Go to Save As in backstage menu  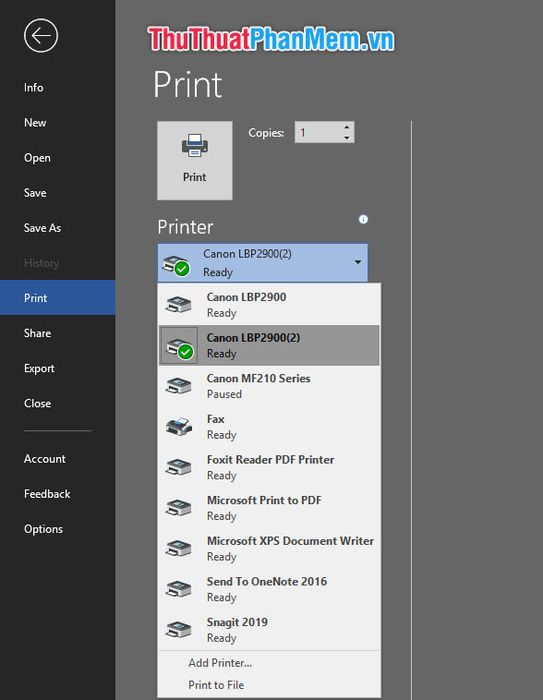pos(42,228)
